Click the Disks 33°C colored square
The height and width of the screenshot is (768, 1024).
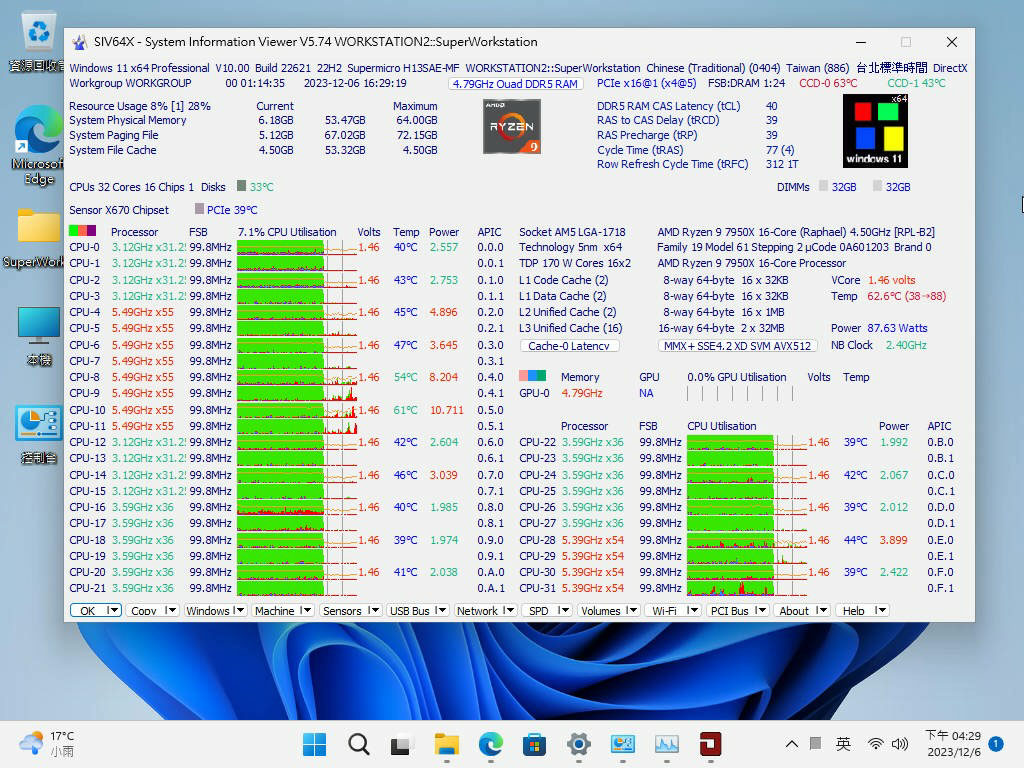click(242, 186)
